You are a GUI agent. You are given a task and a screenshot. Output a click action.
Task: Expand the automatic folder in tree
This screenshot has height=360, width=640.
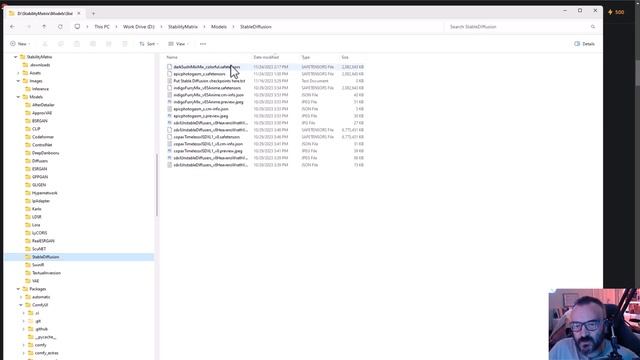click(21, 297)
